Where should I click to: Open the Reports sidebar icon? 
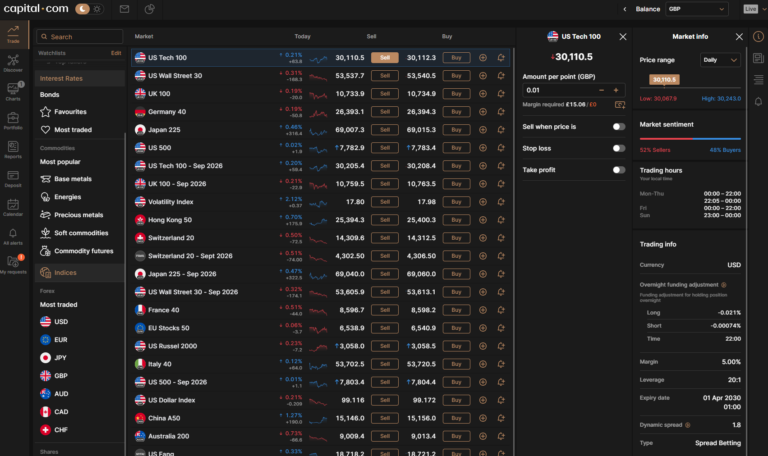coord(13,149)
